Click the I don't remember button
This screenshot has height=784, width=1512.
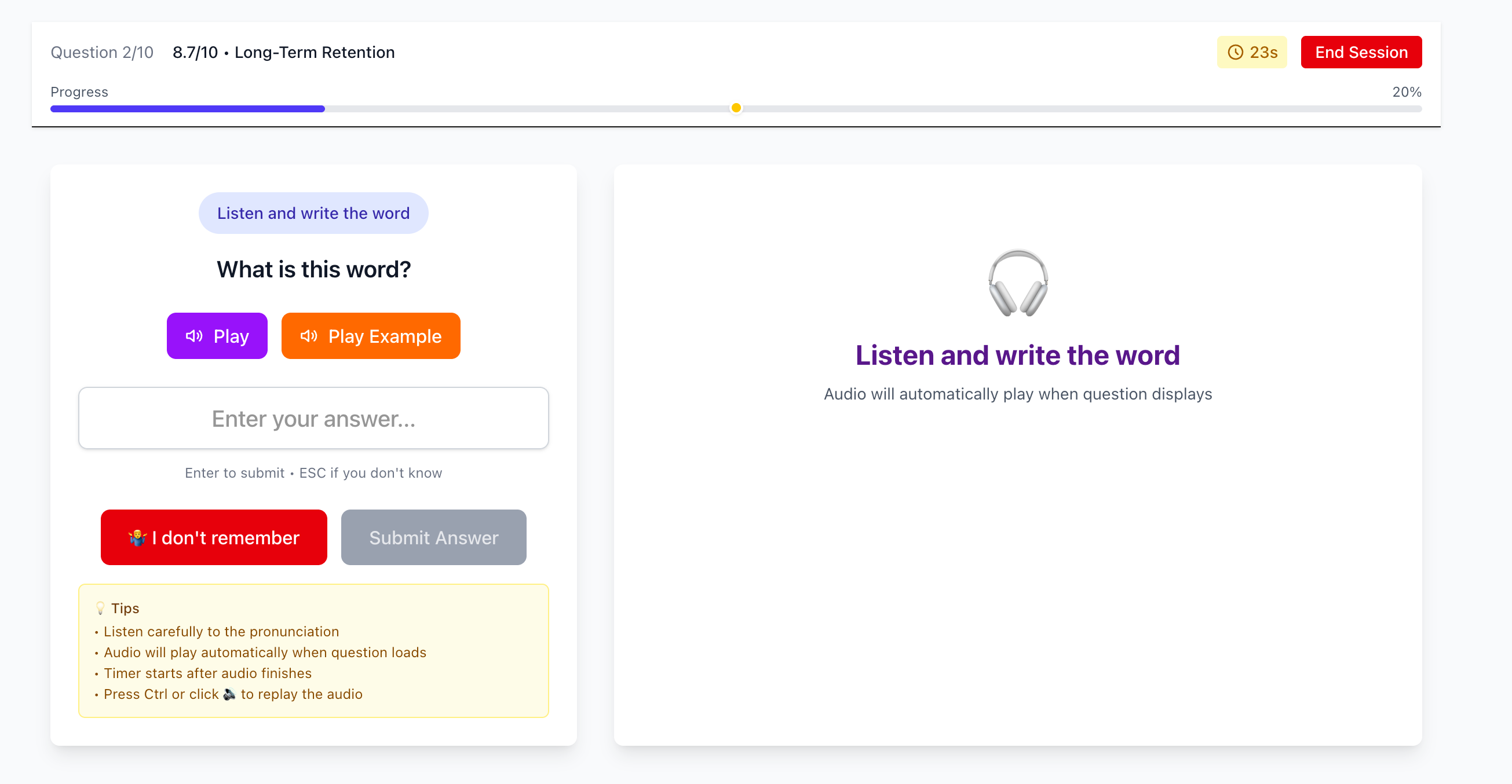click(x=214, y=537)
